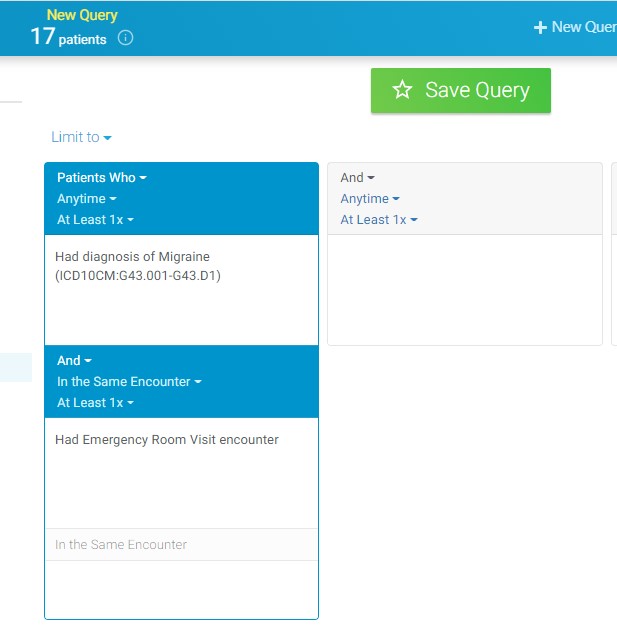Open And dropdown above Emergency Room criterion
617x635 pixels.
click(74, 361)
